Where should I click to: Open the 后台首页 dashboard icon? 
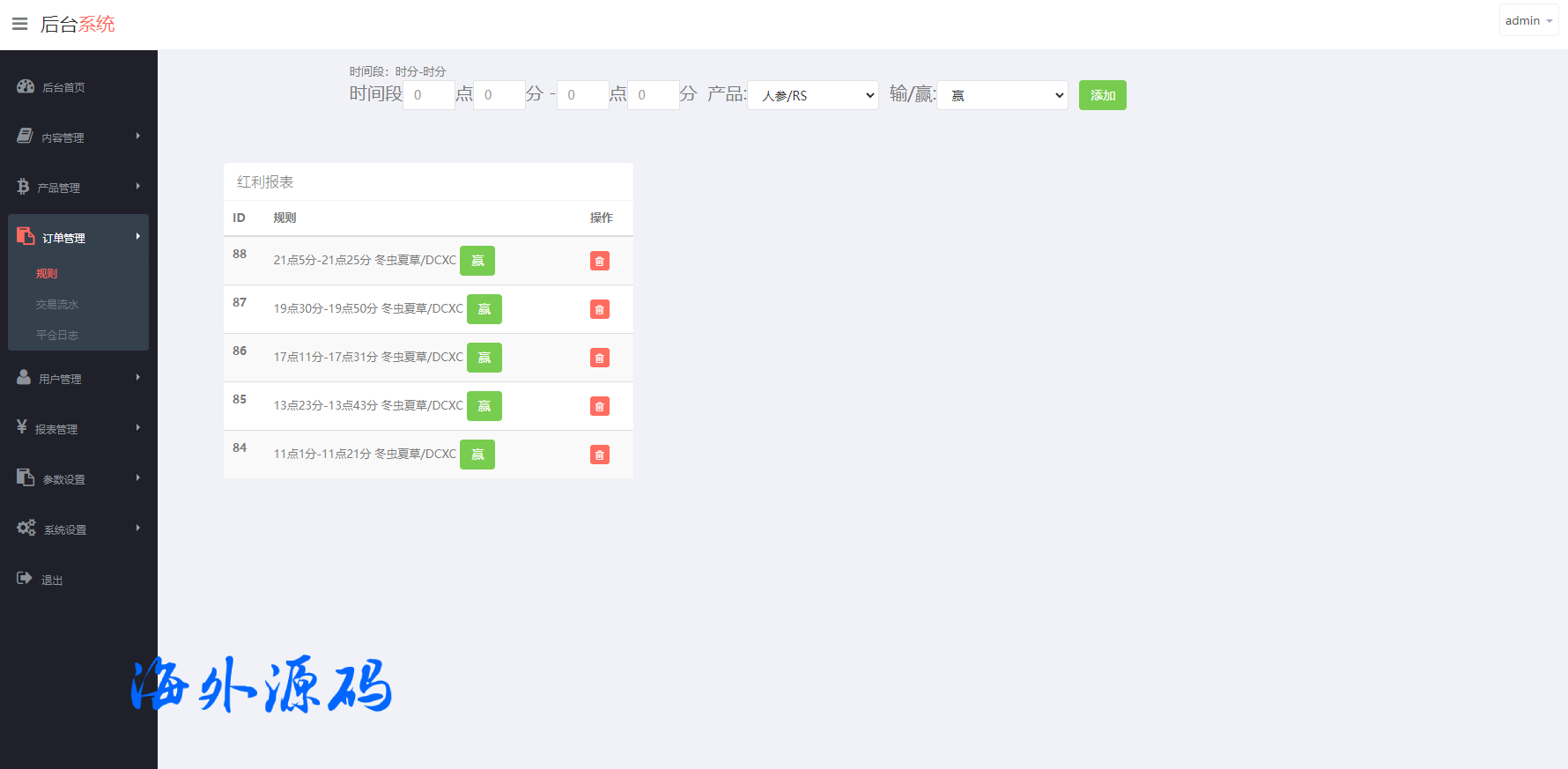click(x=26, y=86)
